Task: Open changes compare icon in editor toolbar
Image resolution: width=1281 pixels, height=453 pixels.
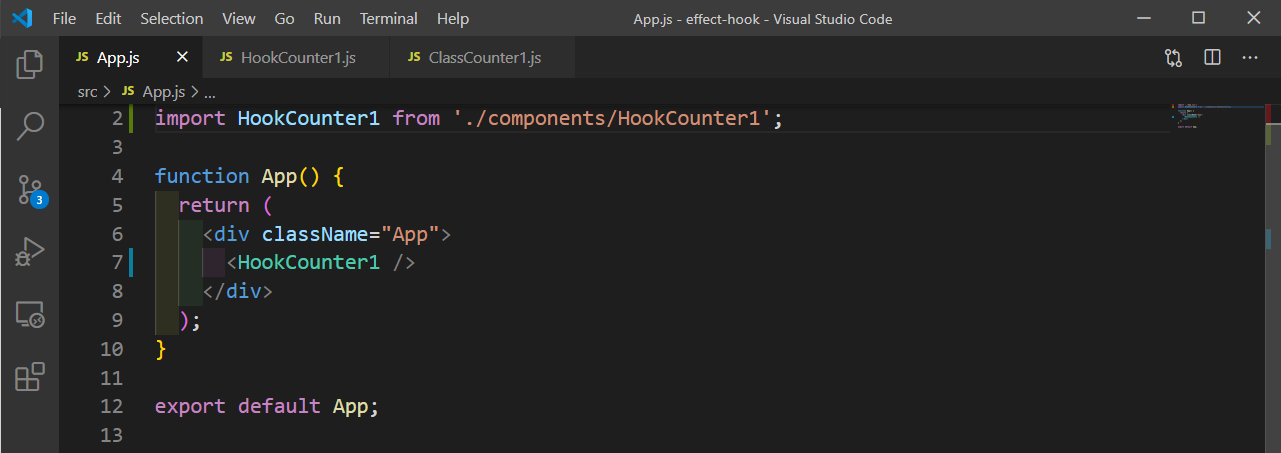Action: 1174,58
